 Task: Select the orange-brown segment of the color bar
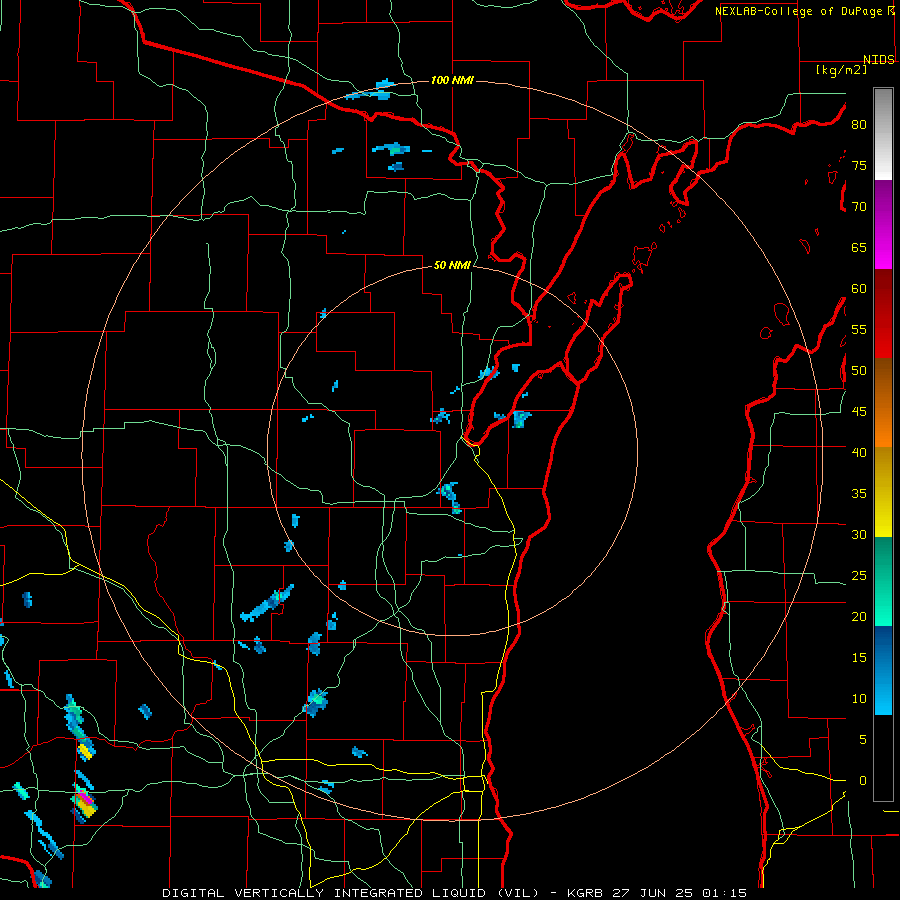click(883, 403)
